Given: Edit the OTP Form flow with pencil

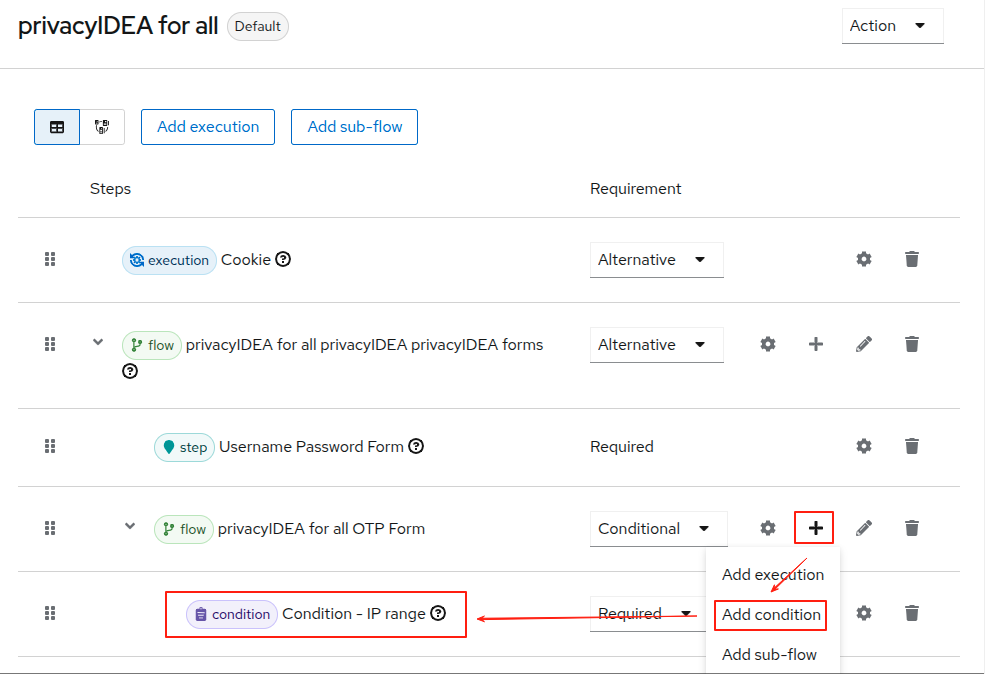Looking at the screenshot, I should (864, 528).
